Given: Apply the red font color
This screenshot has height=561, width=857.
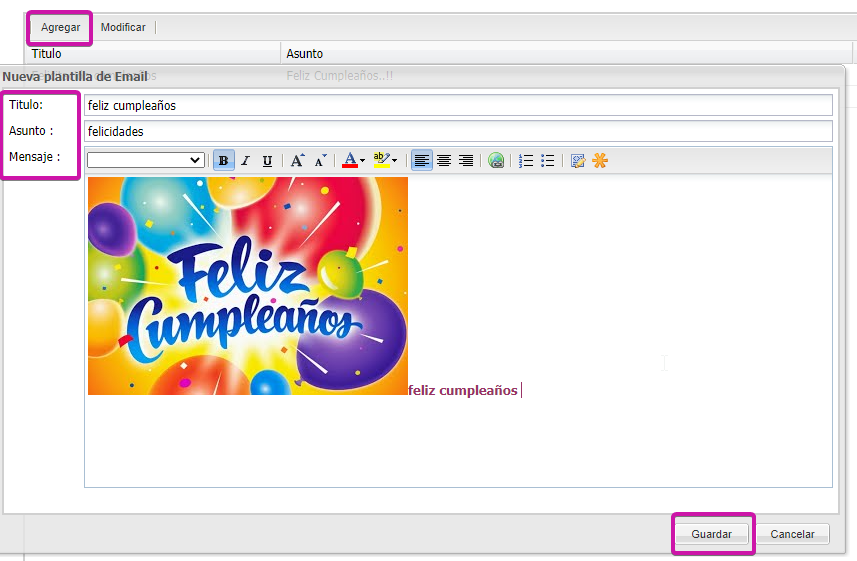Looking at the screenshot, I should click(349, 160).
